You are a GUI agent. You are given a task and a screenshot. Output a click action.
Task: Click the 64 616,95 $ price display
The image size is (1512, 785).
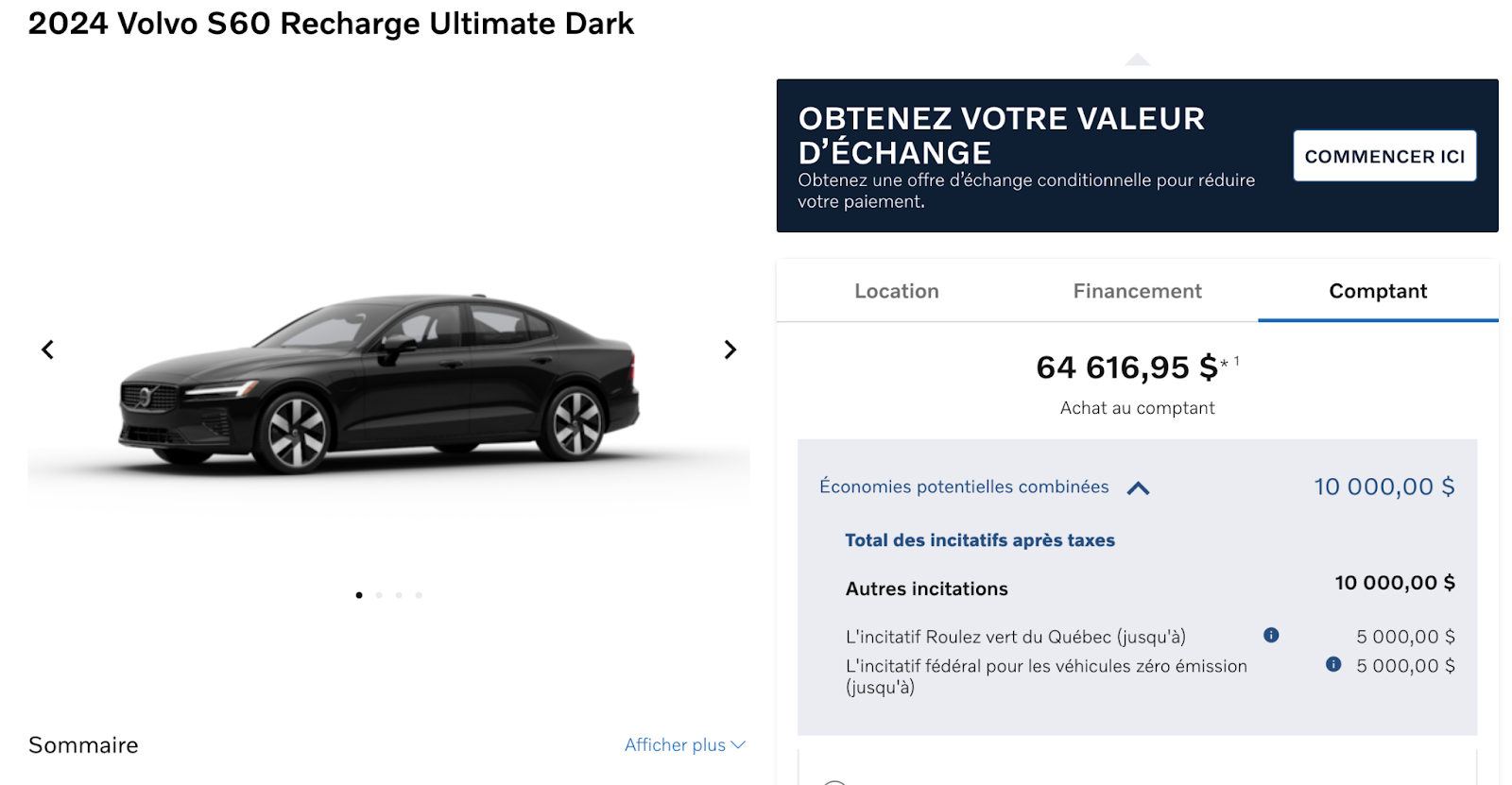pyautogui.click(x=1126, y=367)
